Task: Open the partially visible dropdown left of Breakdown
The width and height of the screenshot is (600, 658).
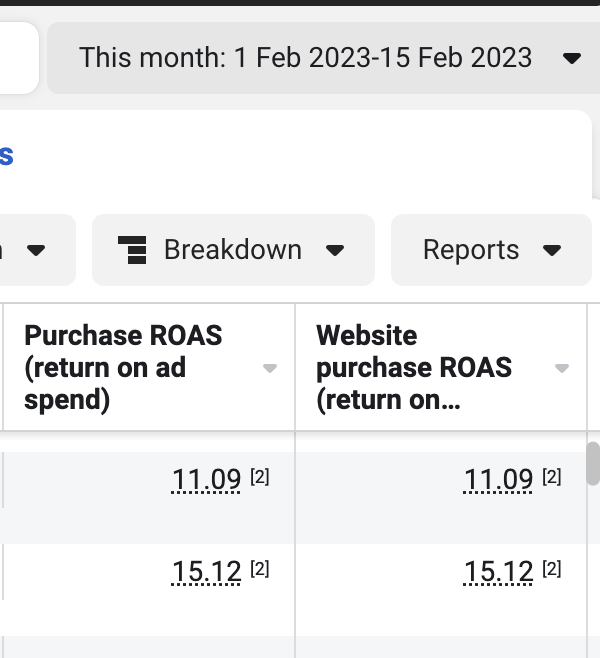Action: click(x=38, y=250)
